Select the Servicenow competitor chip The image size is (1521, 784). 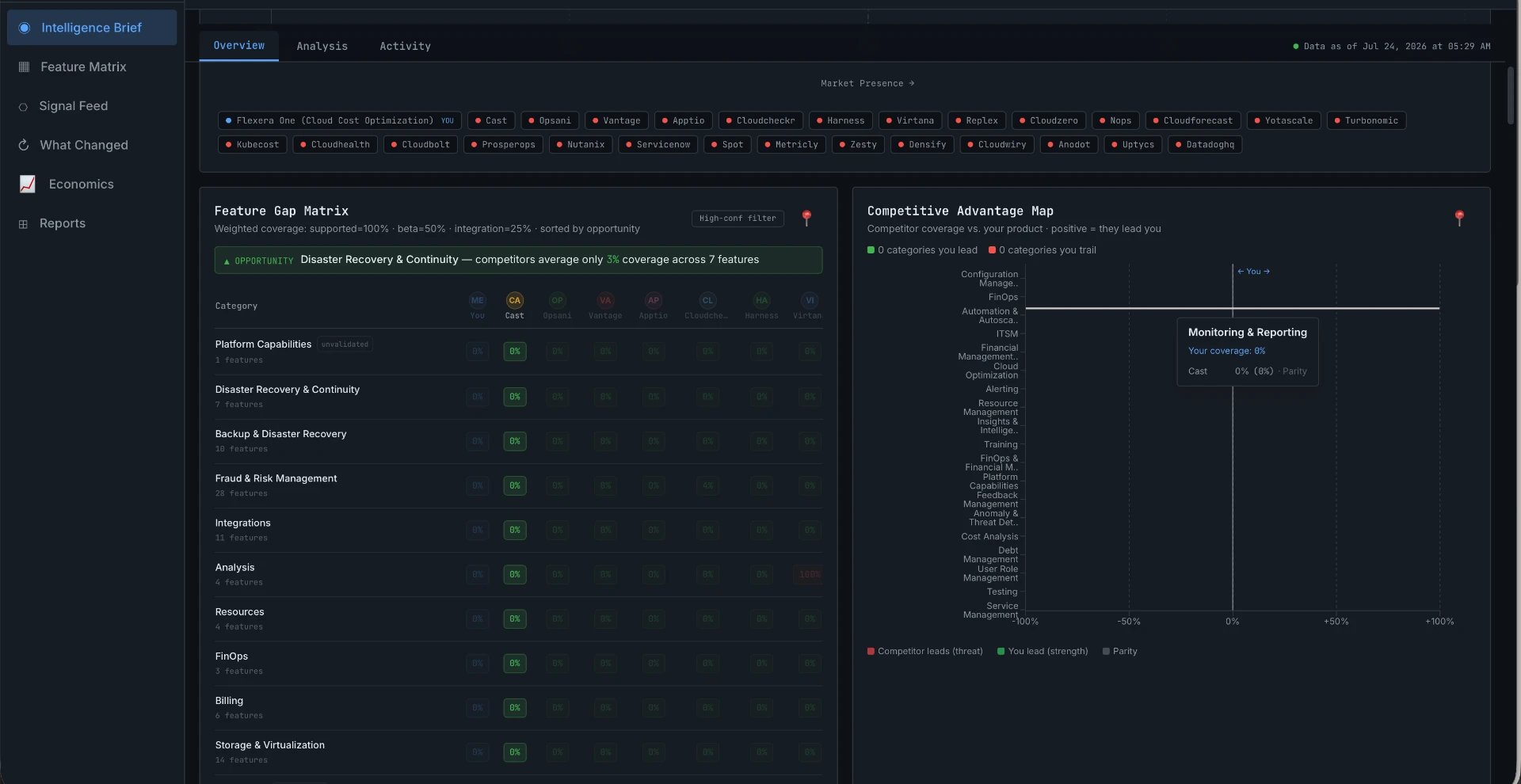(x=658, y=144)
